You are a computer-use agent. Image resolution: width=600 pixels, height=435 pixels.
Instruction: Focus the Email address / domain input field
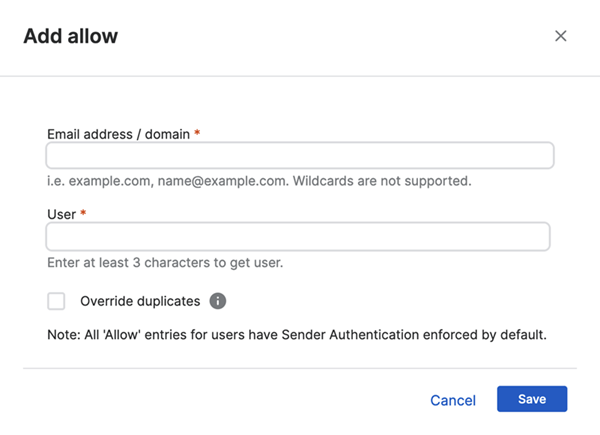click(299, 156)
